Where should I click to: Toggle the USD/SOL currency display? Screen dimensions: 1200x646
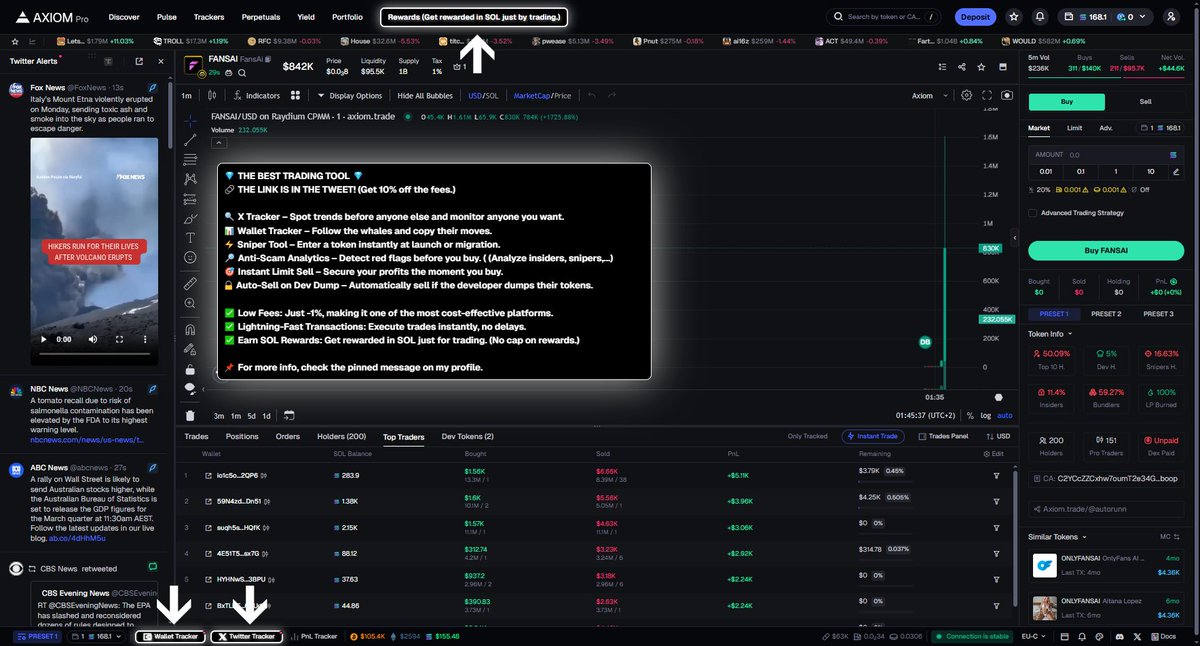click(484, 96)
